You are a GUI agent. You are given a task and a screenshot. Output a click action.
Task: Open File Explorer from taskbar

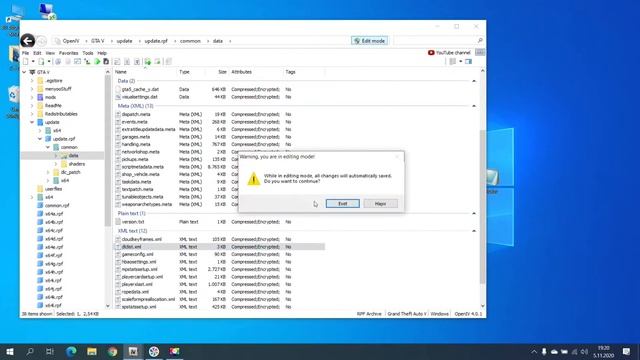92,351
